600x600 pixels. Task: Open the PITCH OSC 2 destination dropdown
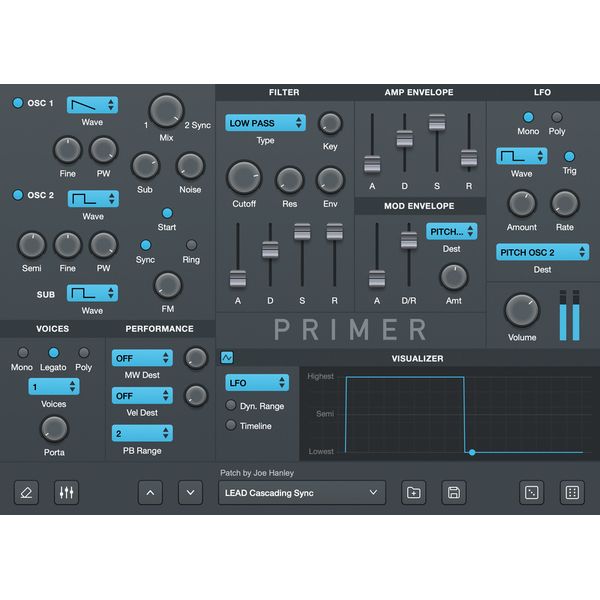[542, 252]
